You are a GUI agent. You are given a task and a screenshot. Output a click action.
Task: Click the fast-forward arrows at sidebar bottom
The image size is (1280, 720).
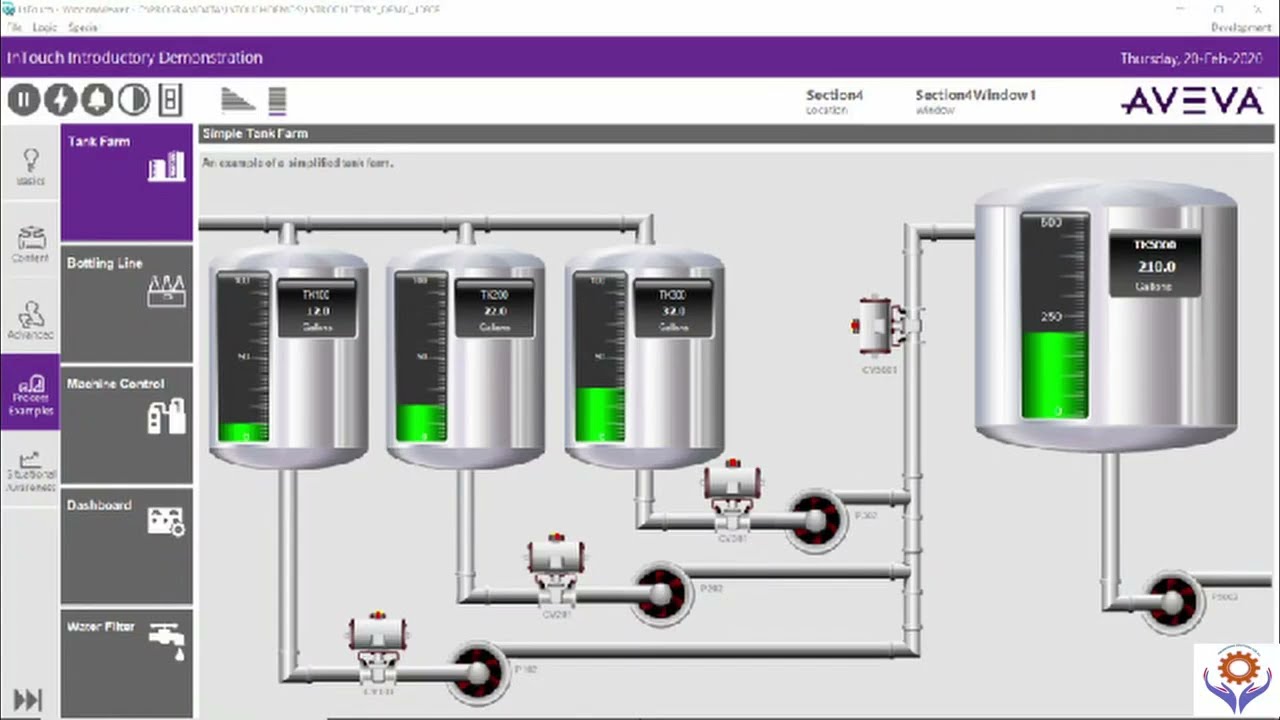(28, 700)
